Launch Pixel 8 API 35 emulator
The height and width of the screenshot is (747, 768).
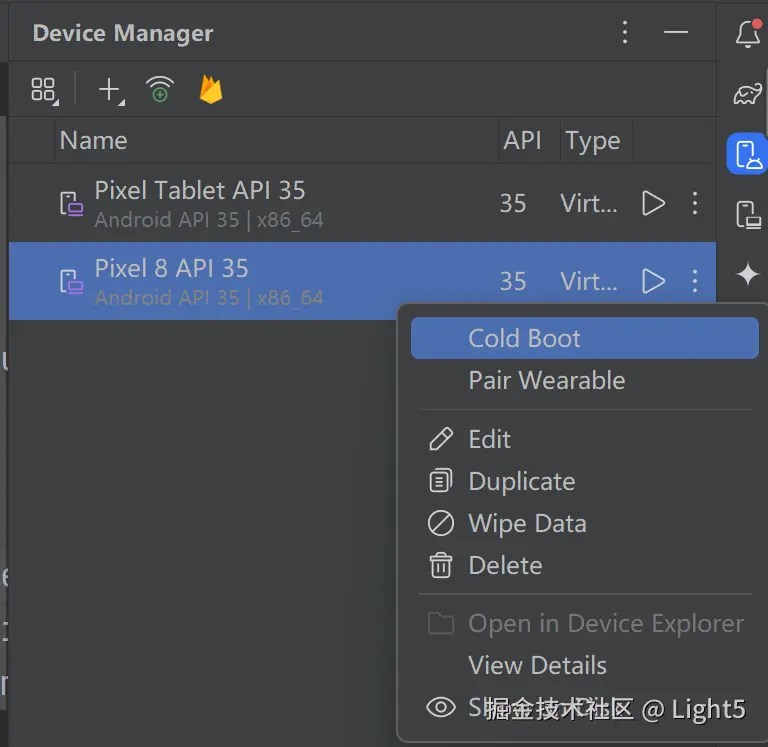pos(653,281)
